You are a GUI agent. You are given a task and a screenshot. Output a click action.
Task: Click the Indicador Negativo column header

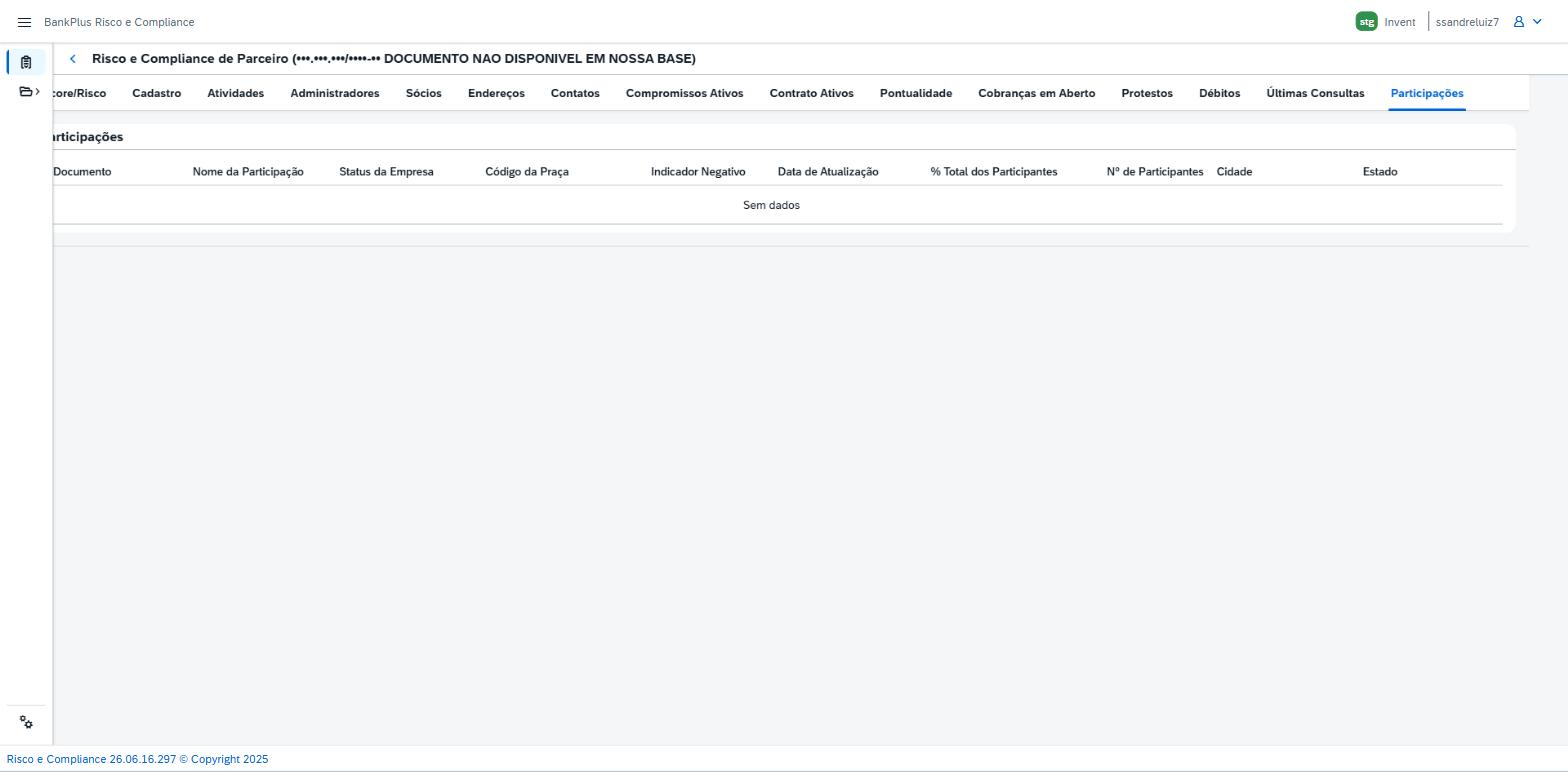point(698,172)
